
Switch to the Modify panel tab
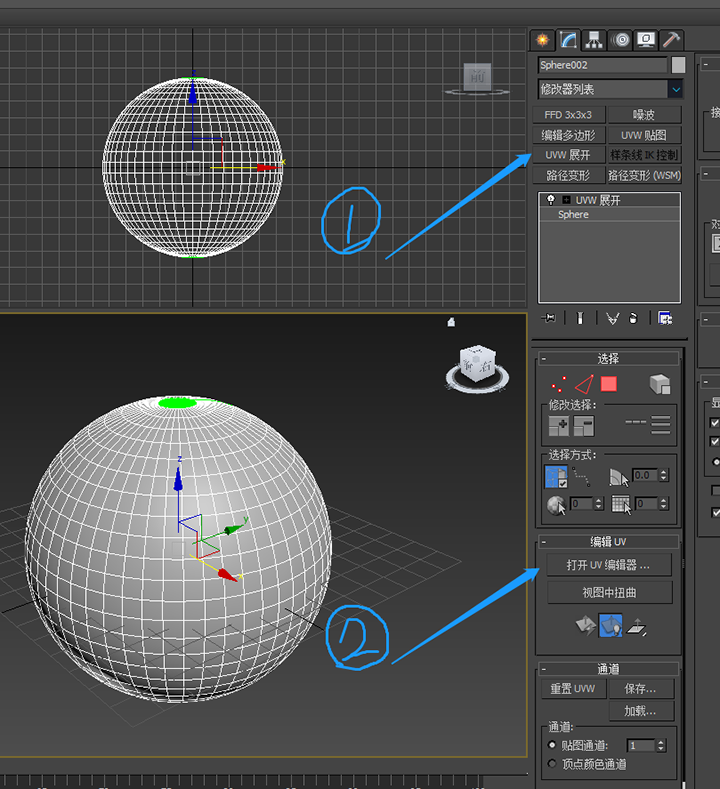pyautogui.click(x=568, y=40)
